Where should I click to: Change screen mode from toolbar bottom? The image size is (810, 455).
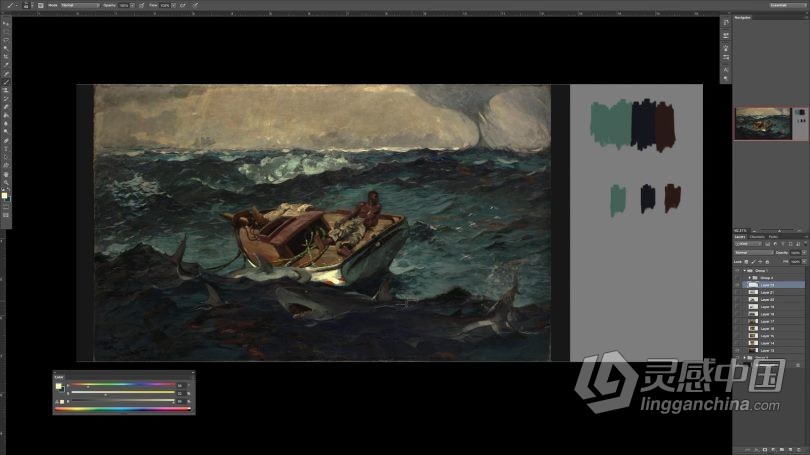[6, 215]
